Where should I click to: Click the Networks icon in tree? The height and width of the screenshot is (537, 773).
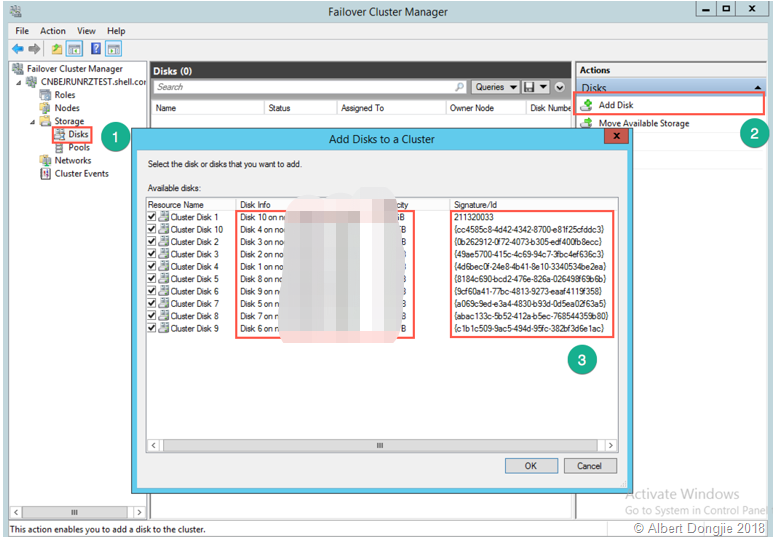click(x=45, y=160)
